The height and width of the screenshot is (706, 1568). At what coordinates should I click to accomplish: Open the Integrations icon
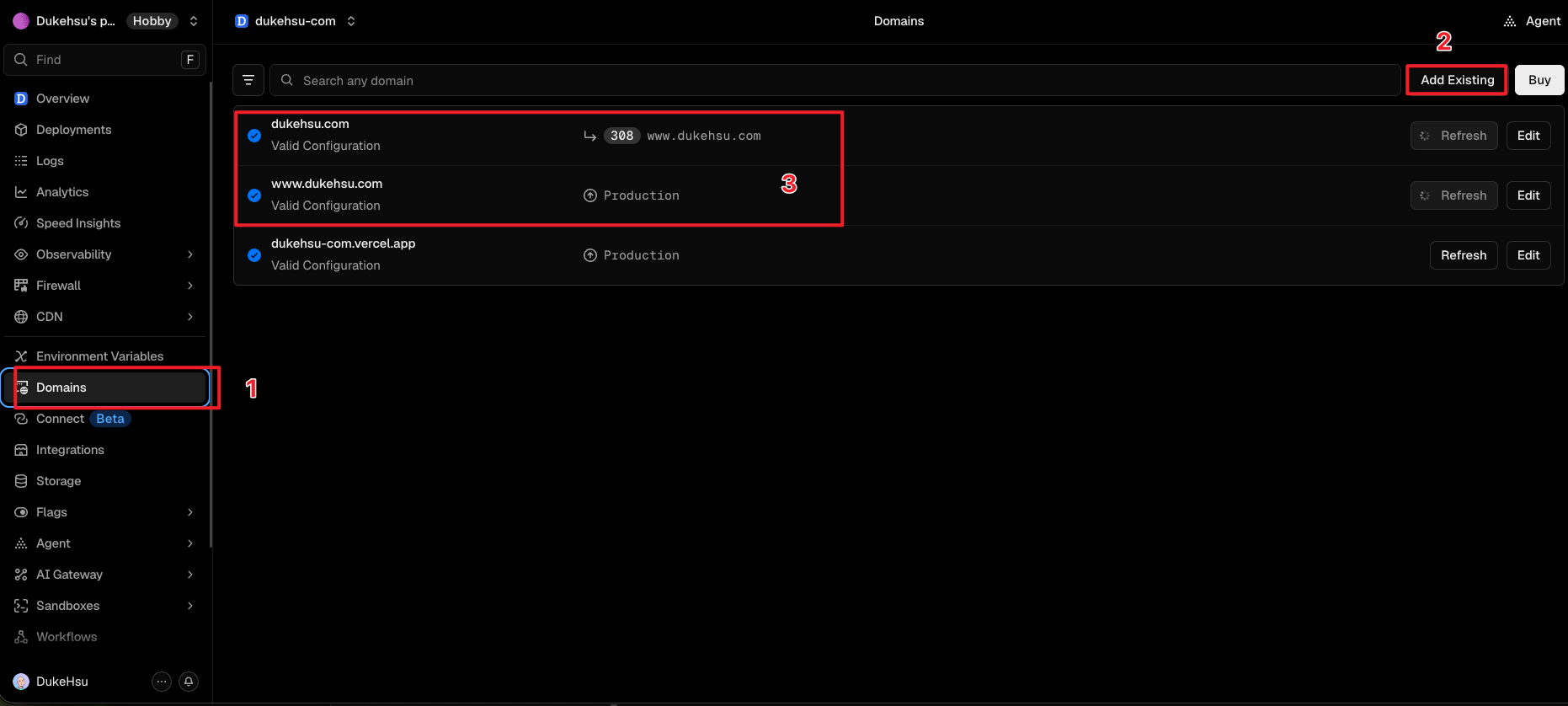(x=21, y=450)
